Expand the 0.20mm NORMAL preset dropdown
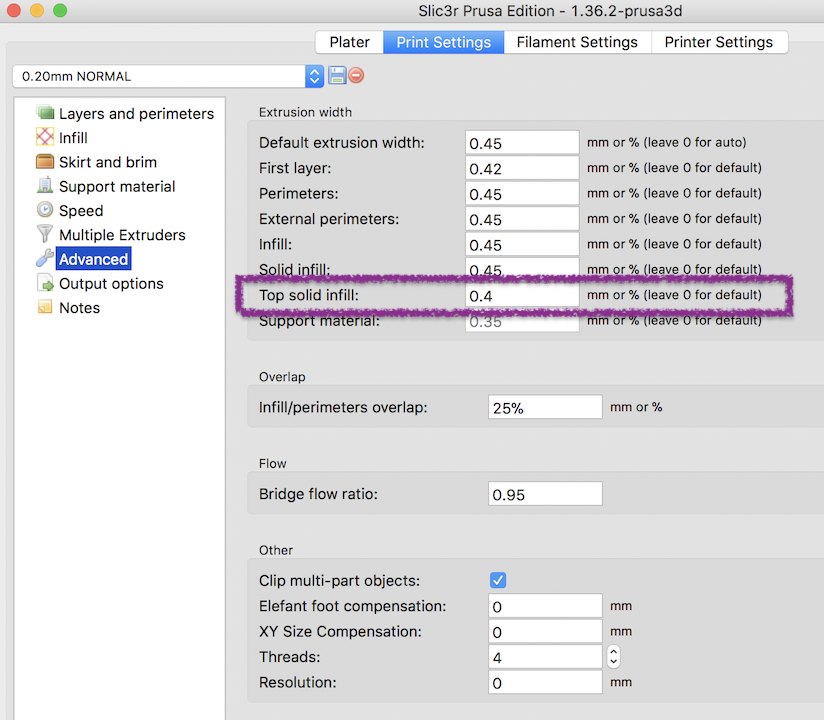This screenshot has height=720, width=824. 315,76
